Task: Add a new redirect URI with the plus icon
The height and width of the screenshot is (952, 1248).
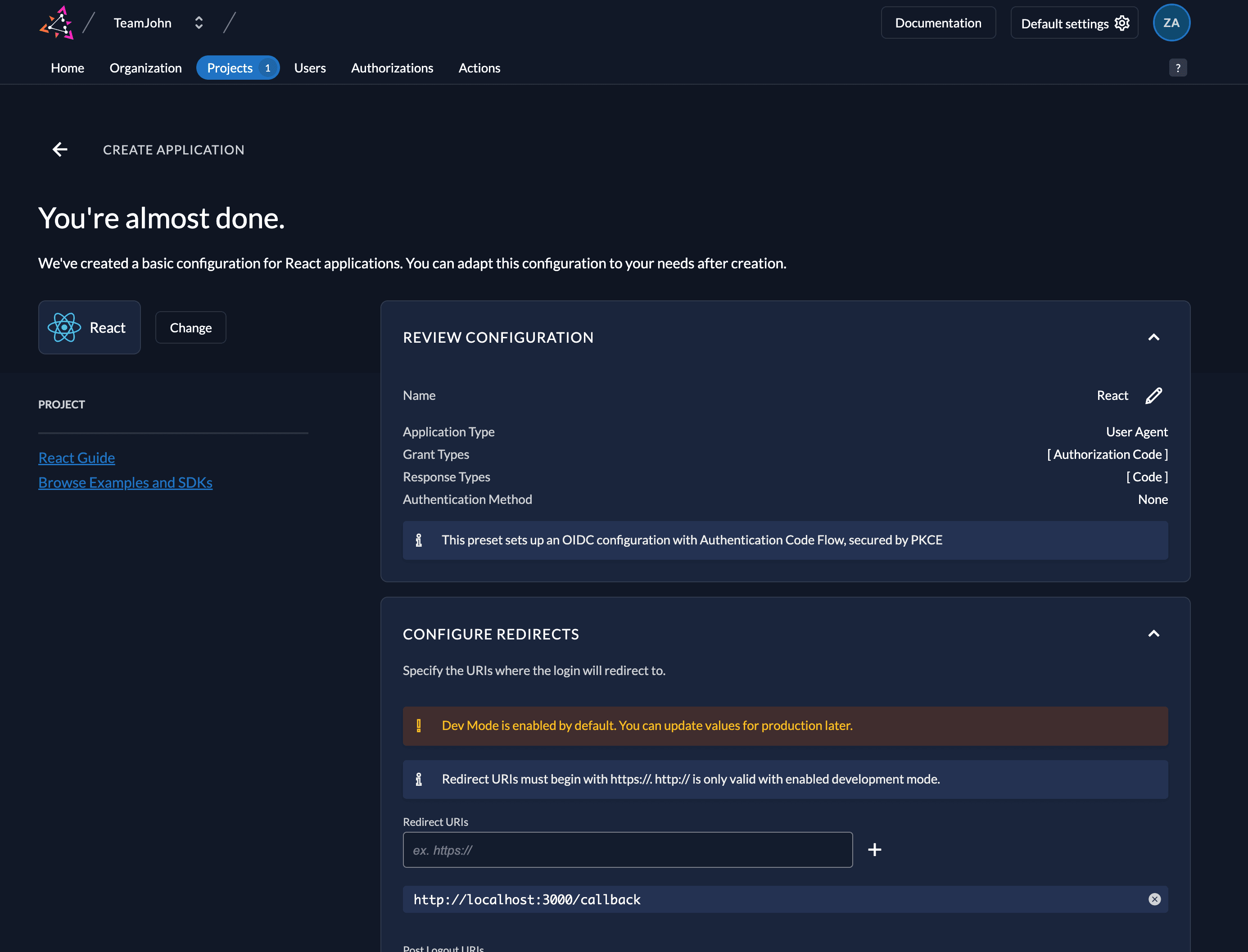Action: pos(875,849)
